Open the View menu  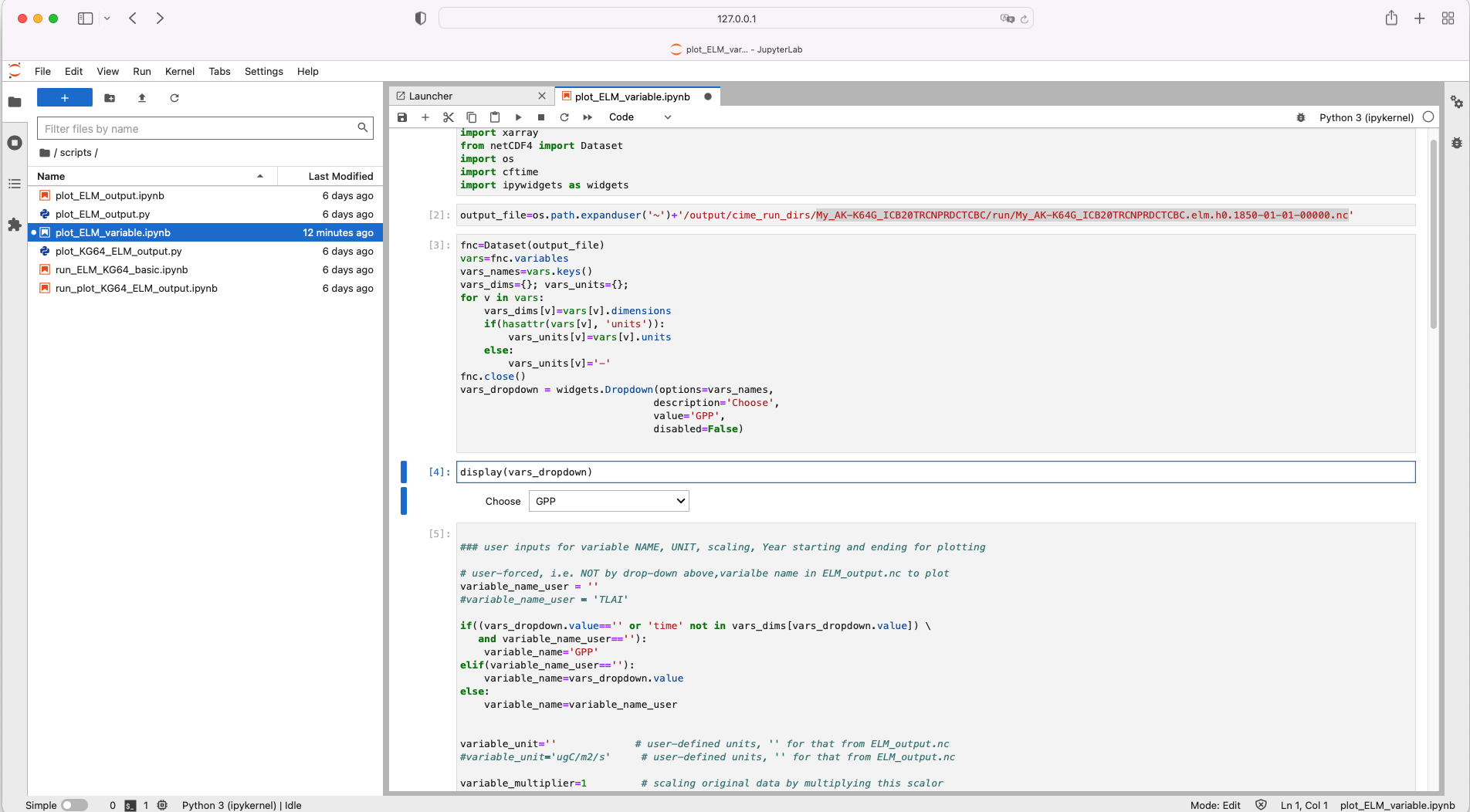pos(108,71)
